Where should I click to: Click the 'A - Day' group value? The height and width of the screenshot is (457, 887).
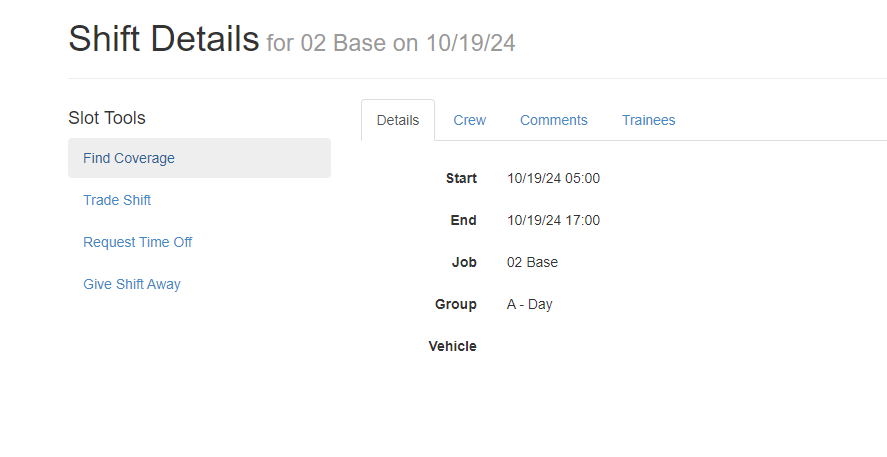coord(529,304)
